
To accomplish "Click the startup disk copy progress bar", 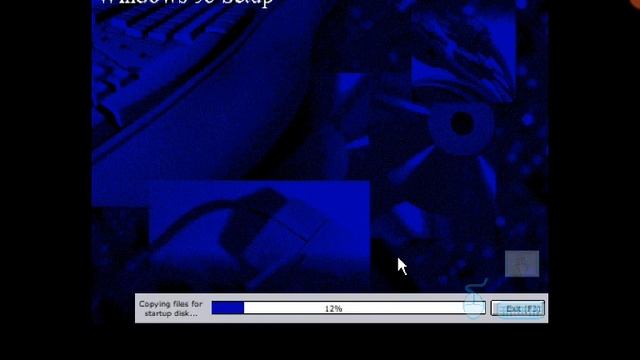I will (349, 308).
